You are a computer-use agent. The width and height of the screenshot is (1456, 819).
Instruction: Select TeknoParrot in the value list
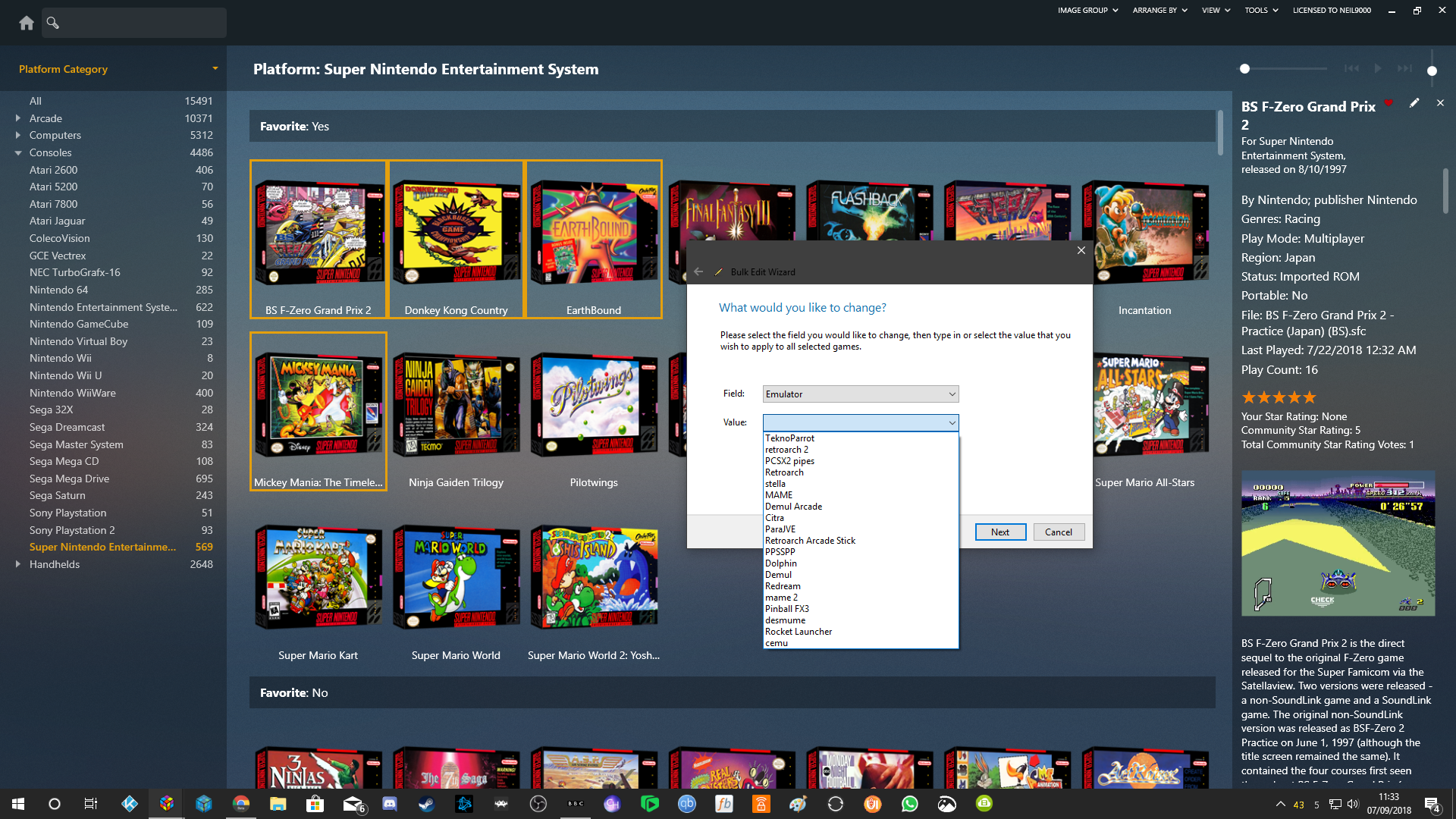click(x=861, y=438)
